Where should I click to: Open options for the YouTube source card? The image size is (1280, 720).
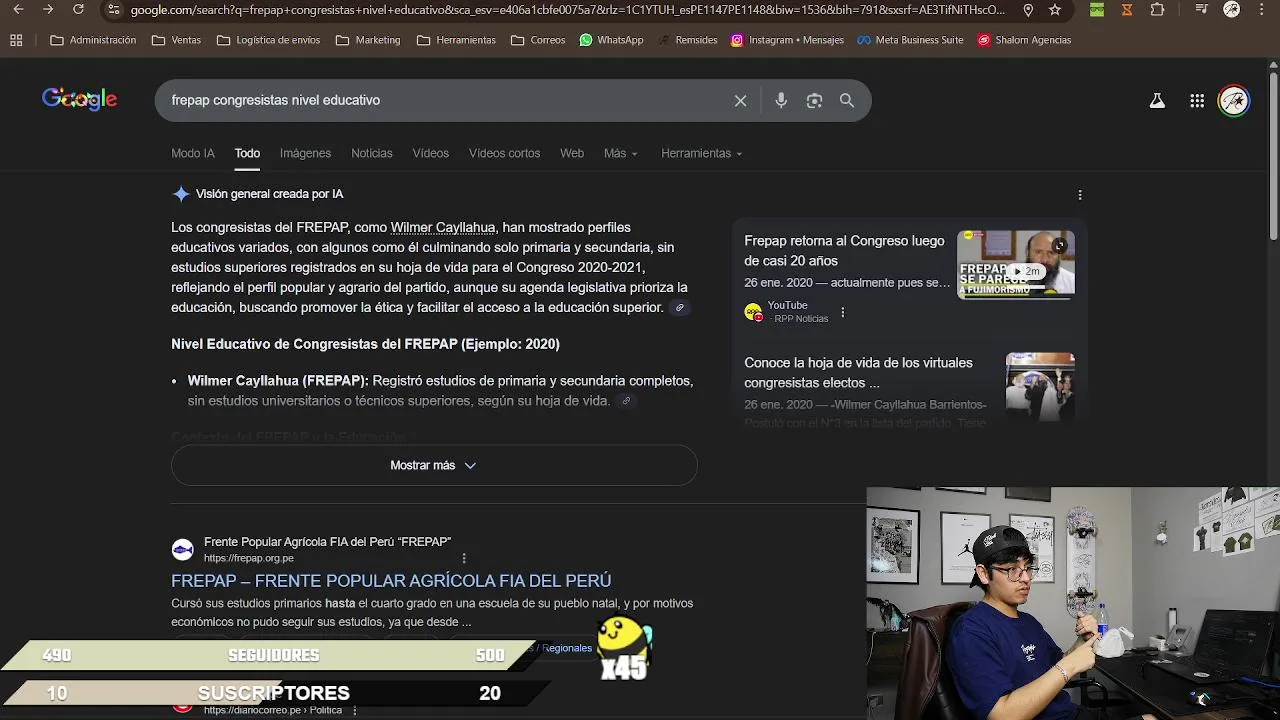pyautogui.click(x=843, y=312)
